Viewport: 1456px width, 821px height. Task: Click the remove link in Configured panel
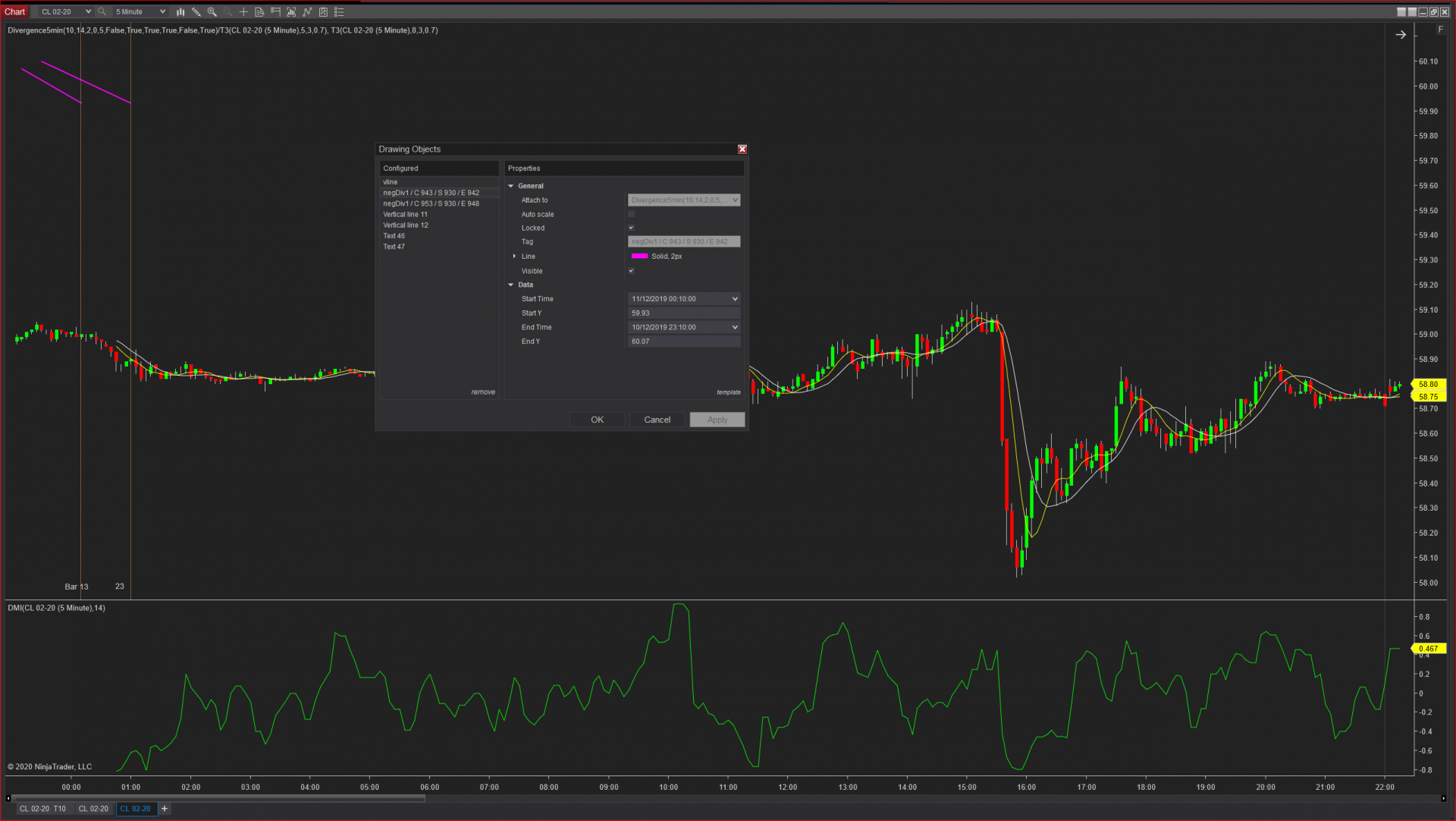(x=482, y=392)
